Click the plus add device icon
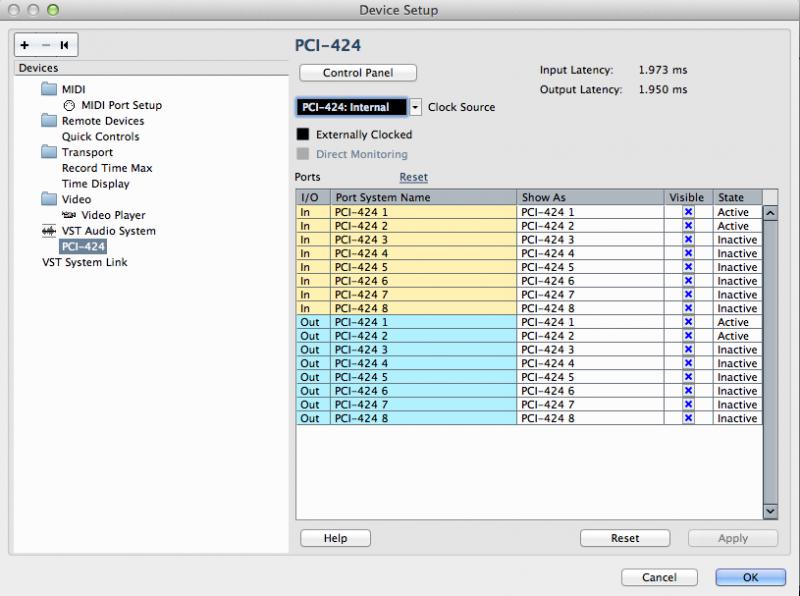800x596 pixels. (x=24, y=45)
